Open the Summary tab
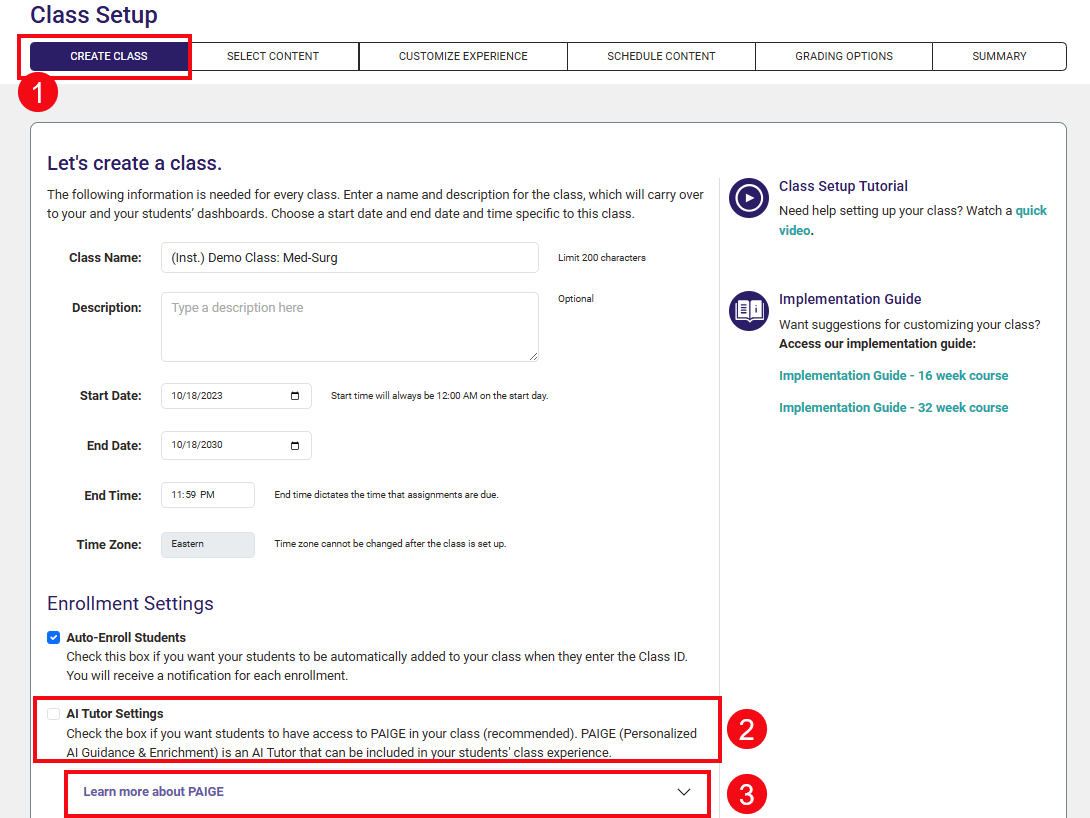Image resolution: width=1090 pixels, height=818 pixels. coord(999,56)
